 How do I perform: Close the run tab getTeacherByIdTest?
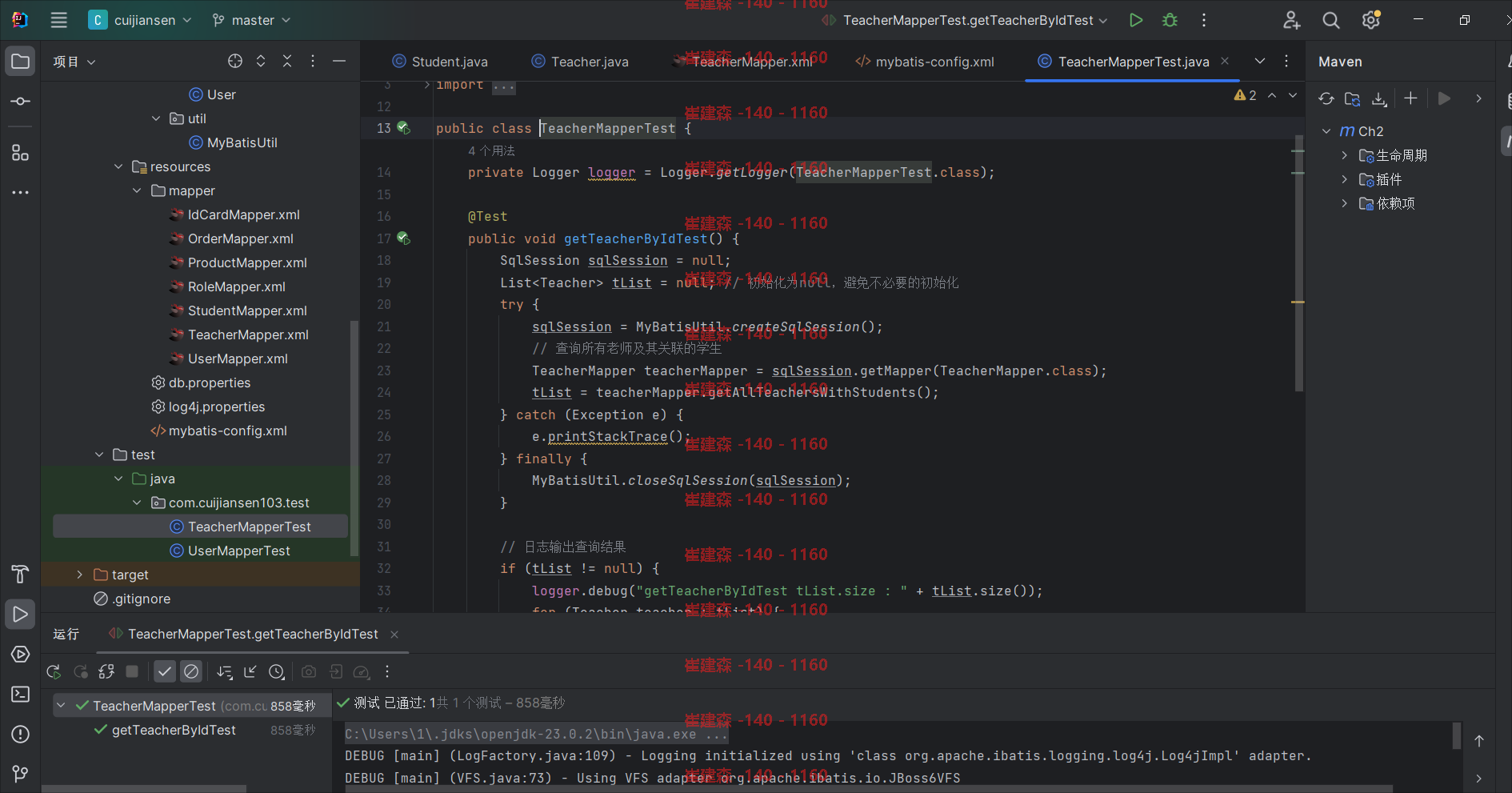coord(394,635)
